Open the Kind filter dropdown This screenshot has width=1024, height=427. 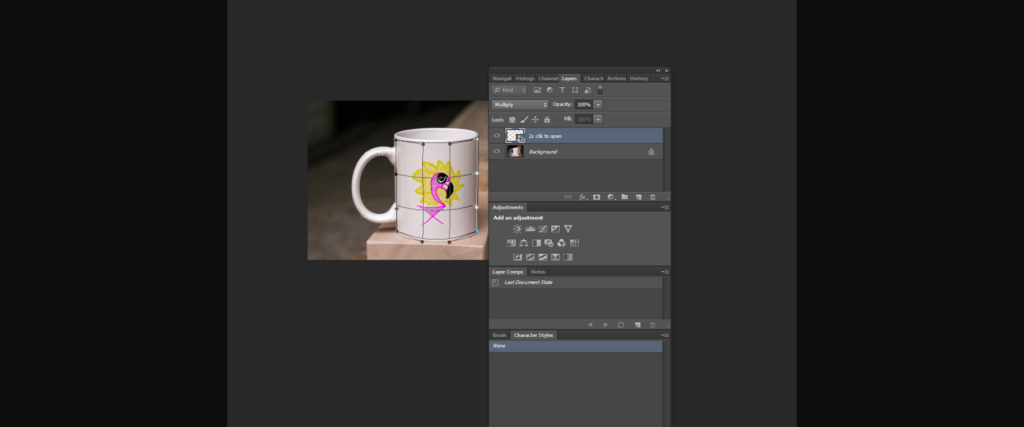(509, 90)
